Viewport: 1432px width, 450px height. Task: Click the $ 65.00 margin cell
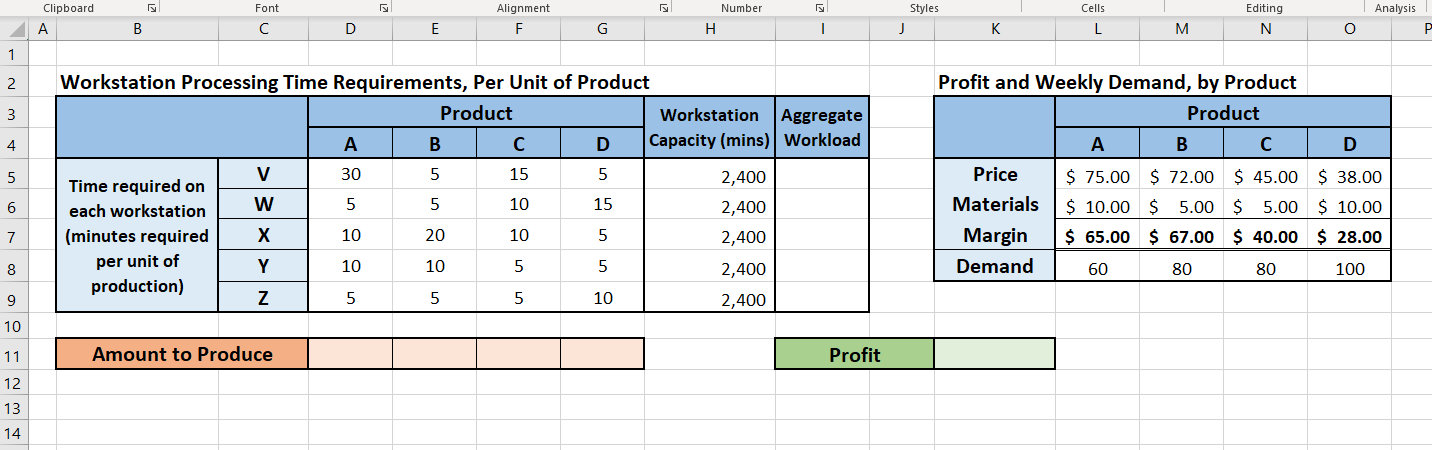pos(1097,237)
